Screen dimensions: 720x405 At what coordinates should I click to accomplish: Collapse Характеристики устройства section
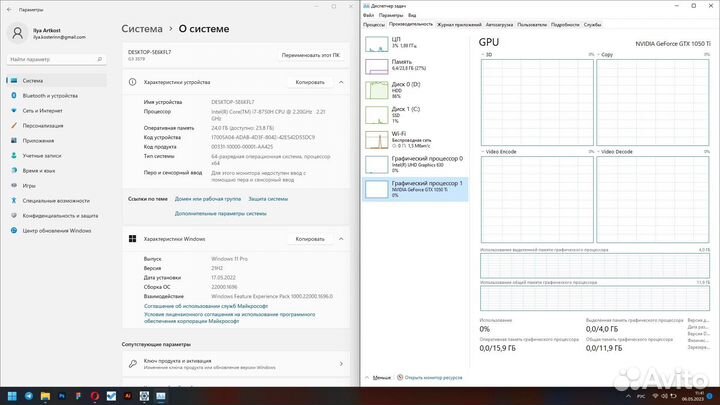pyautogui.click(x=341, y=82)
